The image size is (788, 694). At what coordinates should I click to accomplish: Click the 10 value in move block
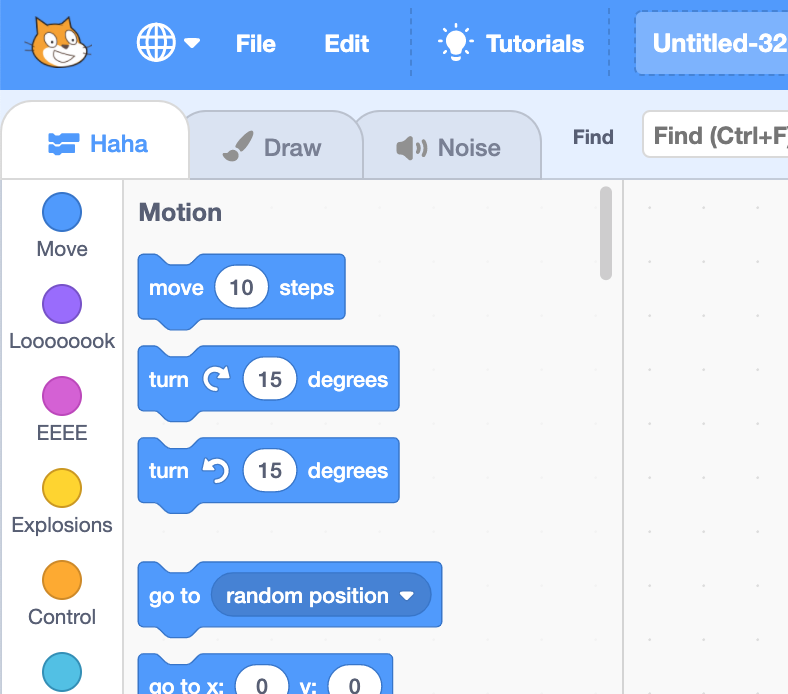[241, 288]
